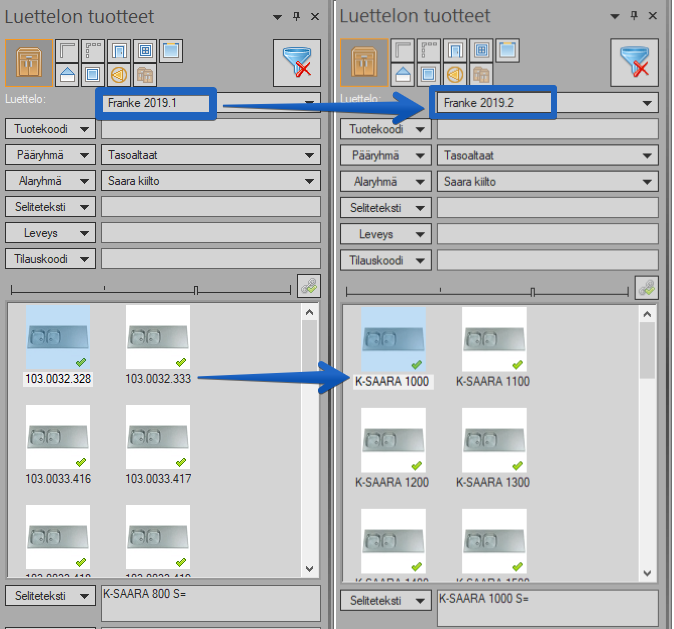Select sink thumbnail 103.0033.416
Screen dimensions: 674x629
(58, 437)
